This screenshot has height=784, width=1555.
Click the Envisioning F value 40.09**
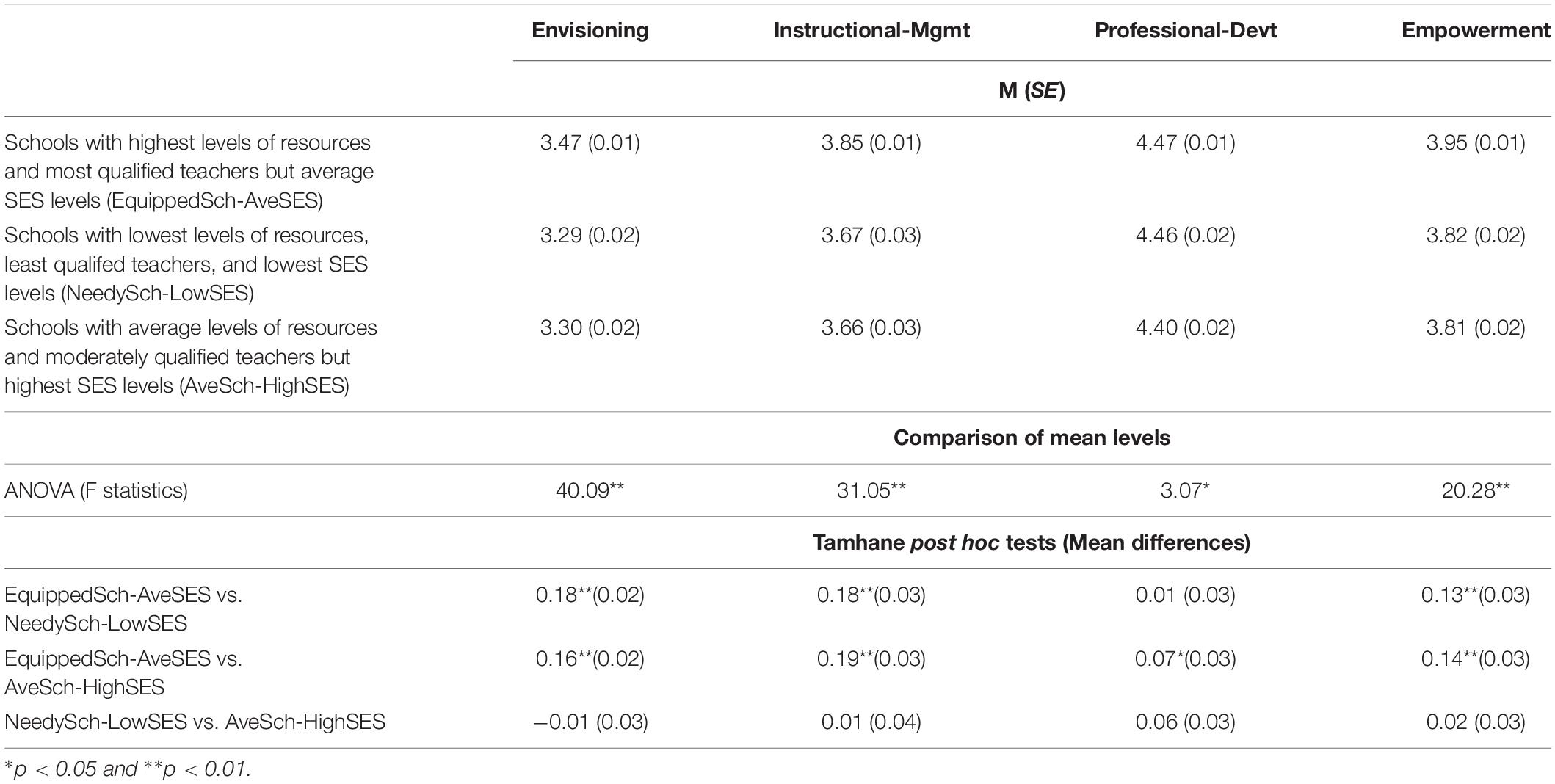[x=590, y=490]
